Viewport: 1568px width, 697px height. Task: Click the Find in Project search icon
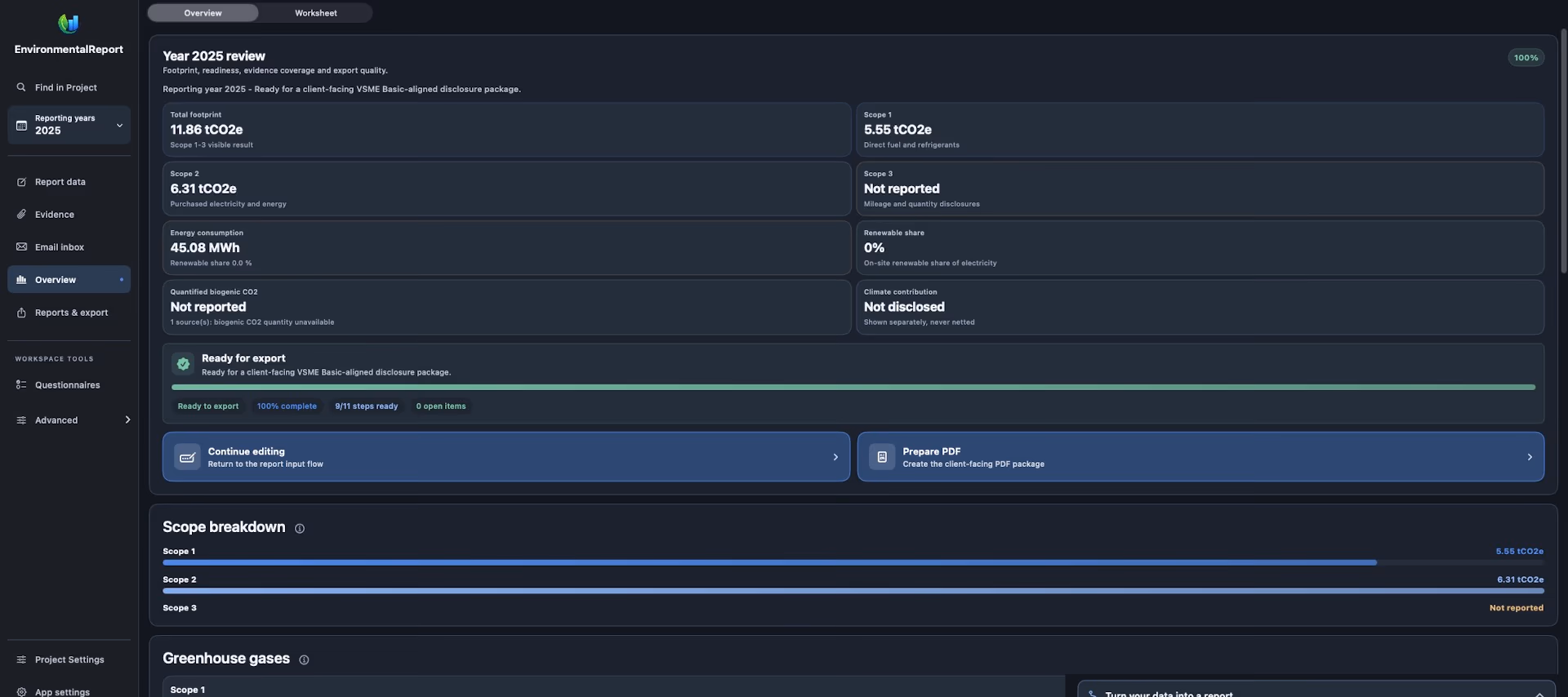[21, 87]
